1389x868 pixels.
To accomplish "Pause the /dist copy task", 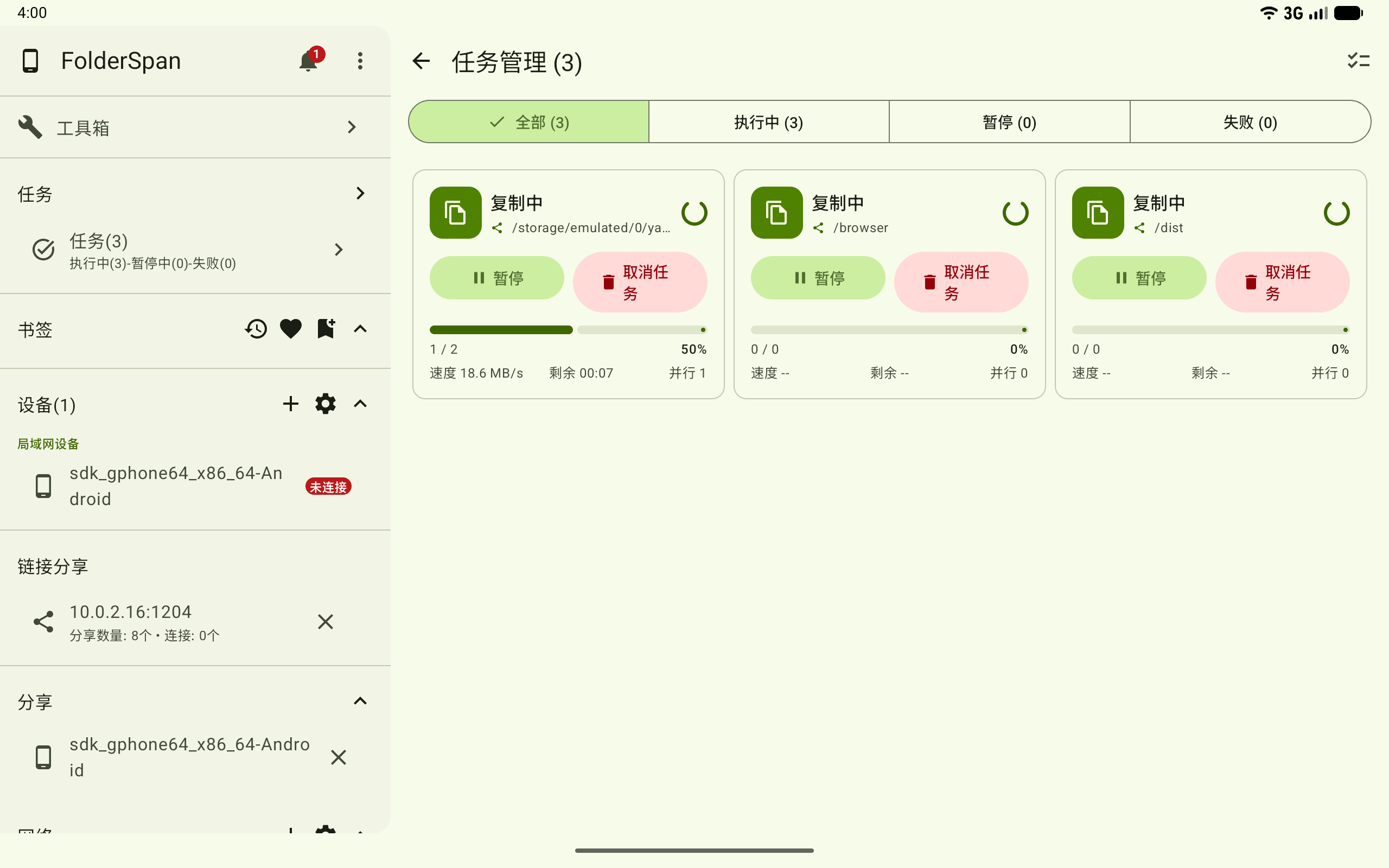I will pos(1139,278).
